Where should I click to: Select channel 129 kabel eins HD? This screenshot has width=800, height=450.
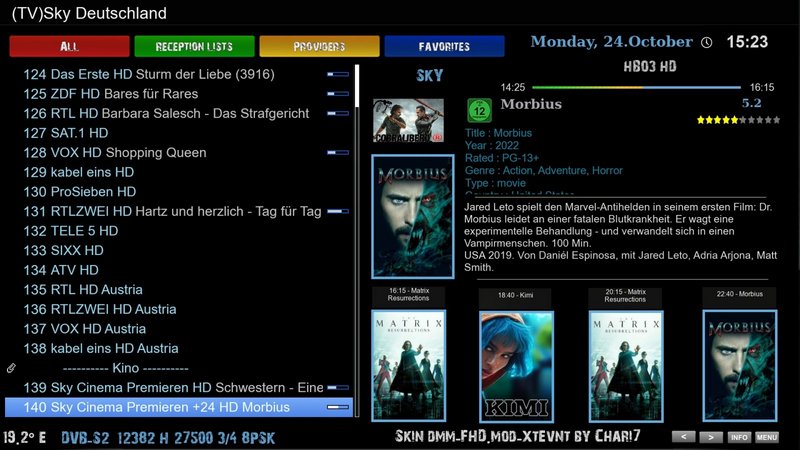tap(179, 172)
